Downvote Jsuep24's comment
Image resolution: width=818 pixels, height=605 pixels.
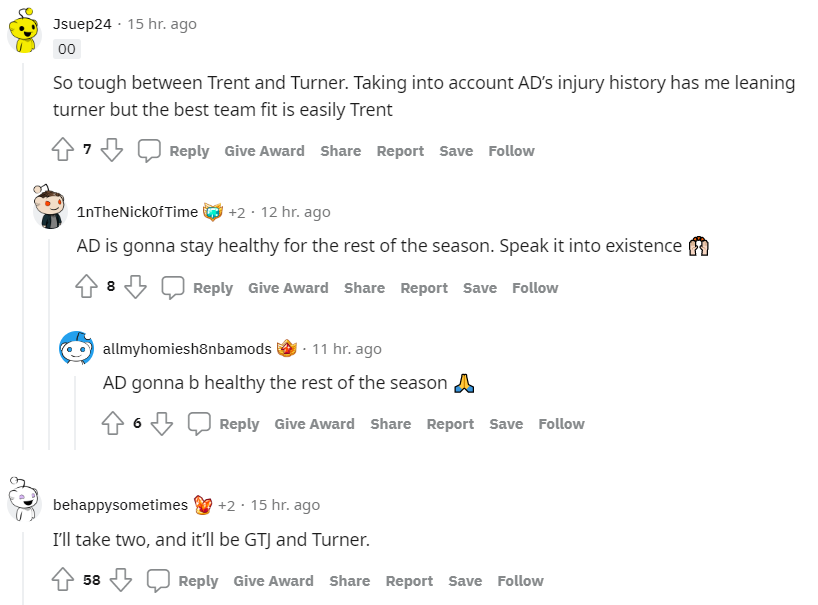click(x=111, y=151)
